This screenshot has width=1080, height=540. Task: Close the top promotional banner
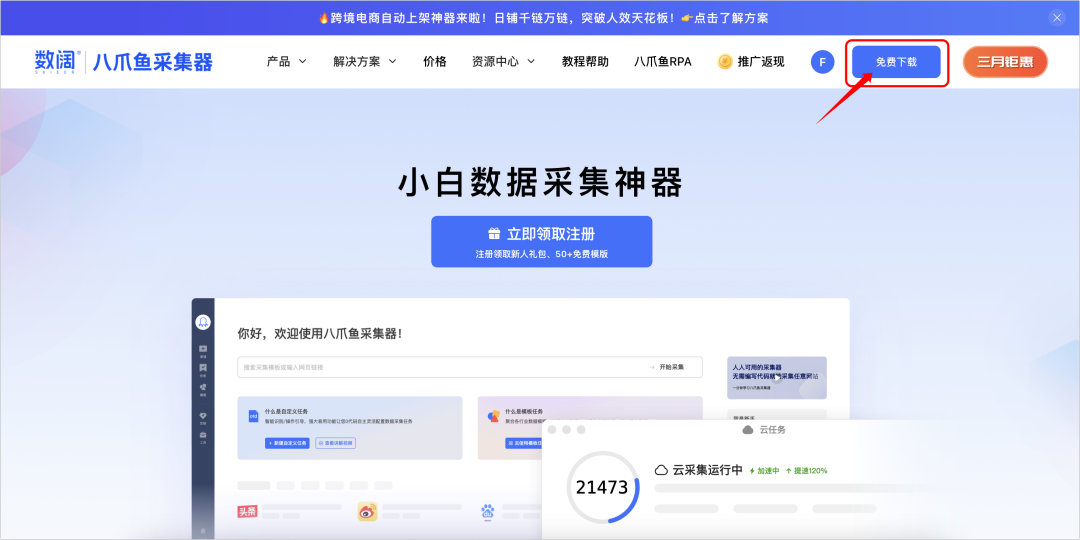1057,18
